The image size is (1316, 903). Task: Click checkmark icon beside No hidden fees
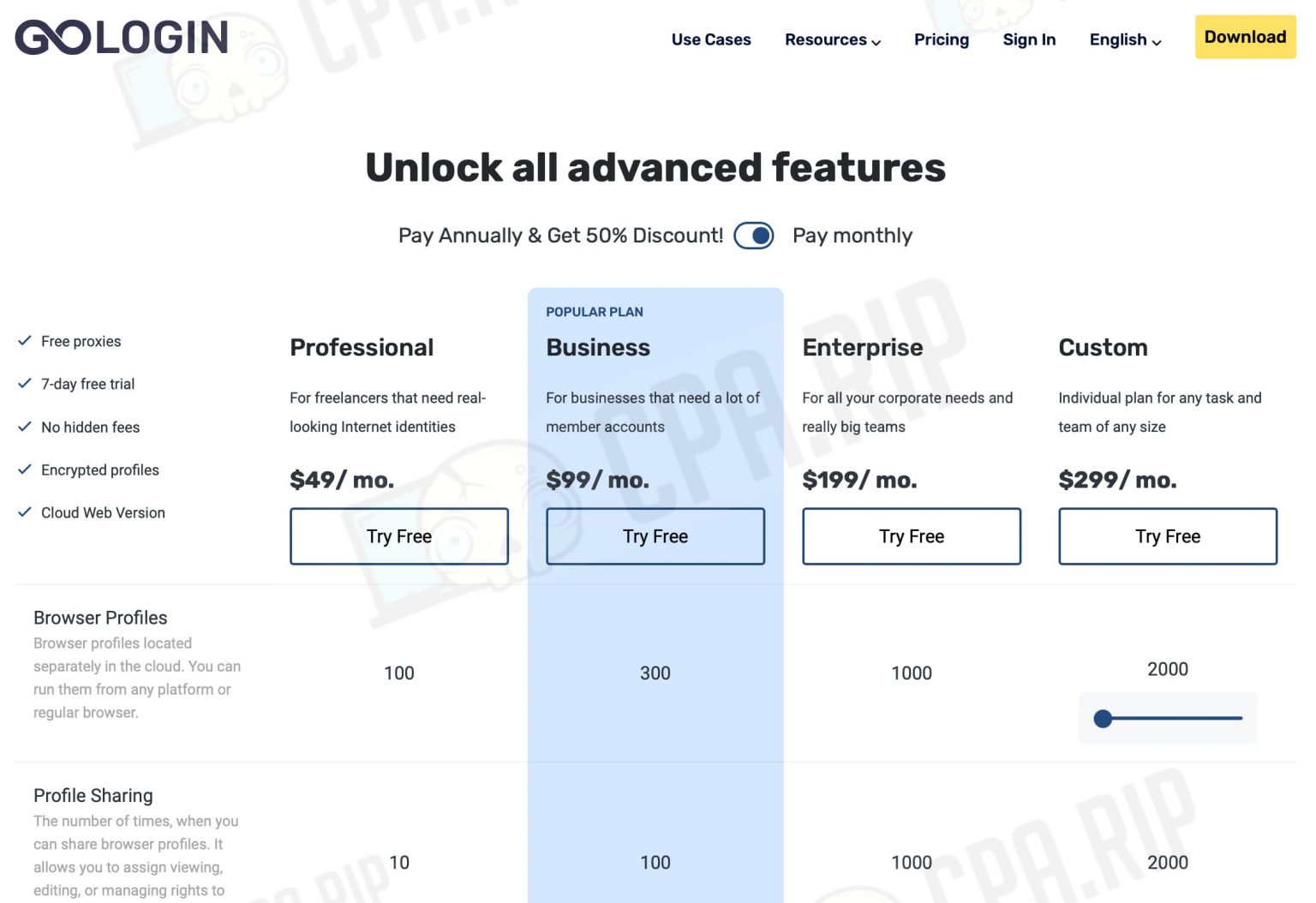25,427
